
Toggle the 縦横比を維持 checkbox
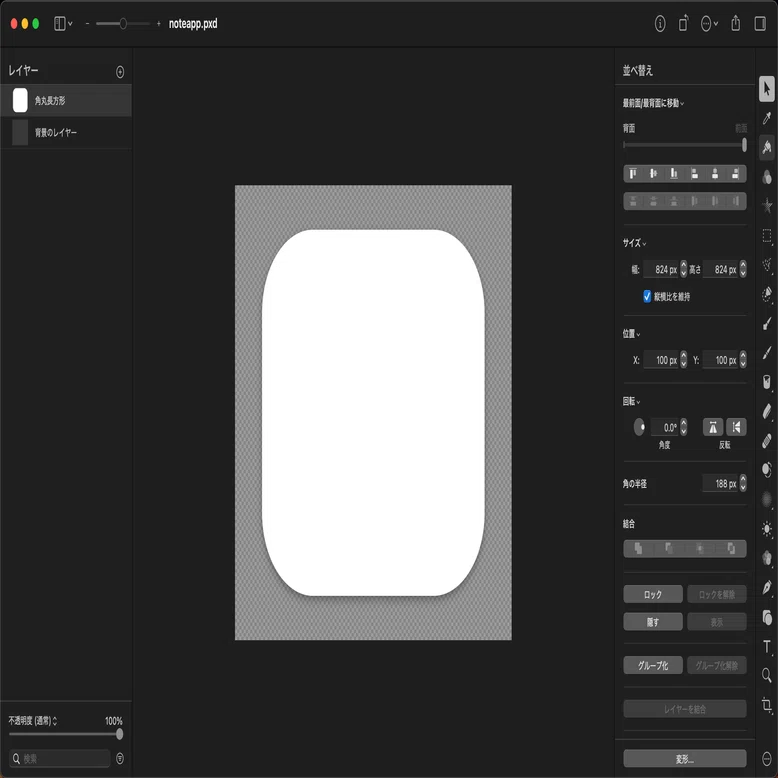647,296
